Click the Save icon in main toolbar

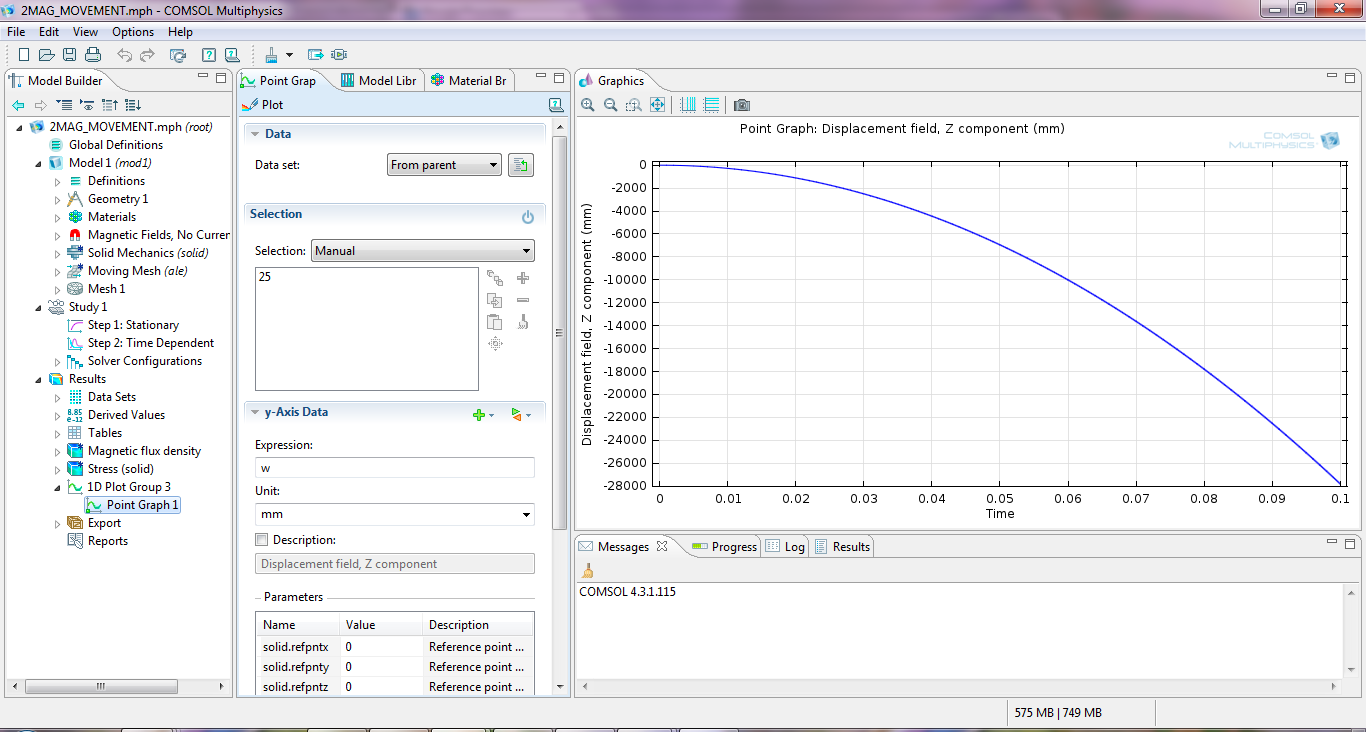point(70,55)
